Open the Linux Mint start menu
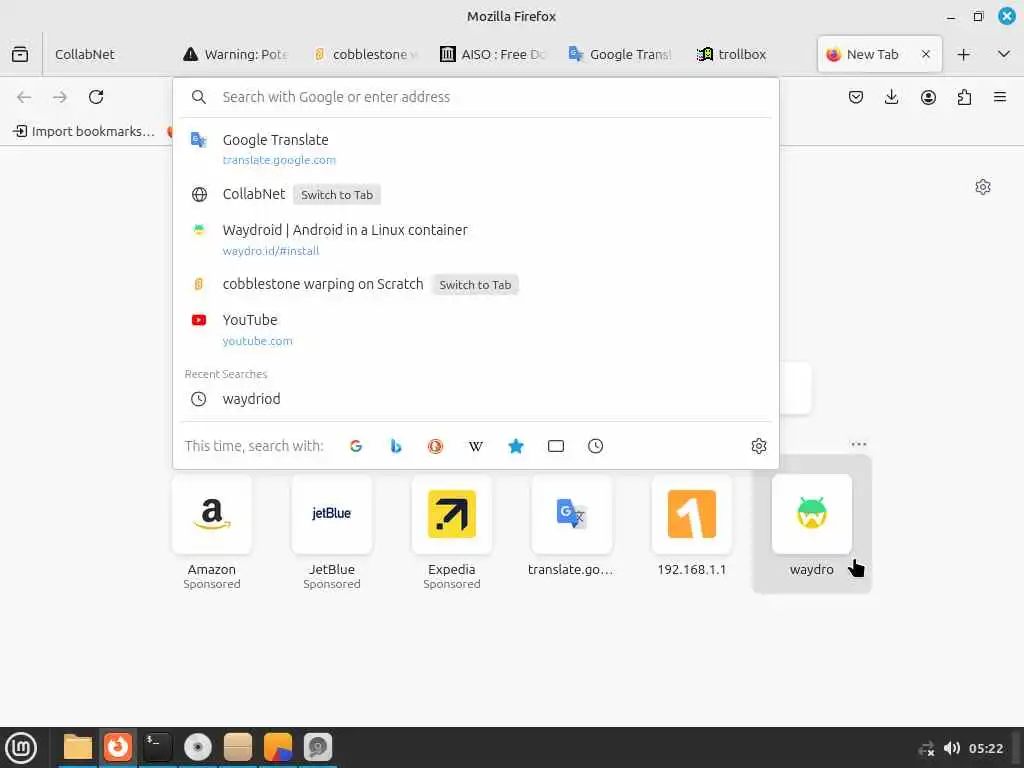 [21, 748]
